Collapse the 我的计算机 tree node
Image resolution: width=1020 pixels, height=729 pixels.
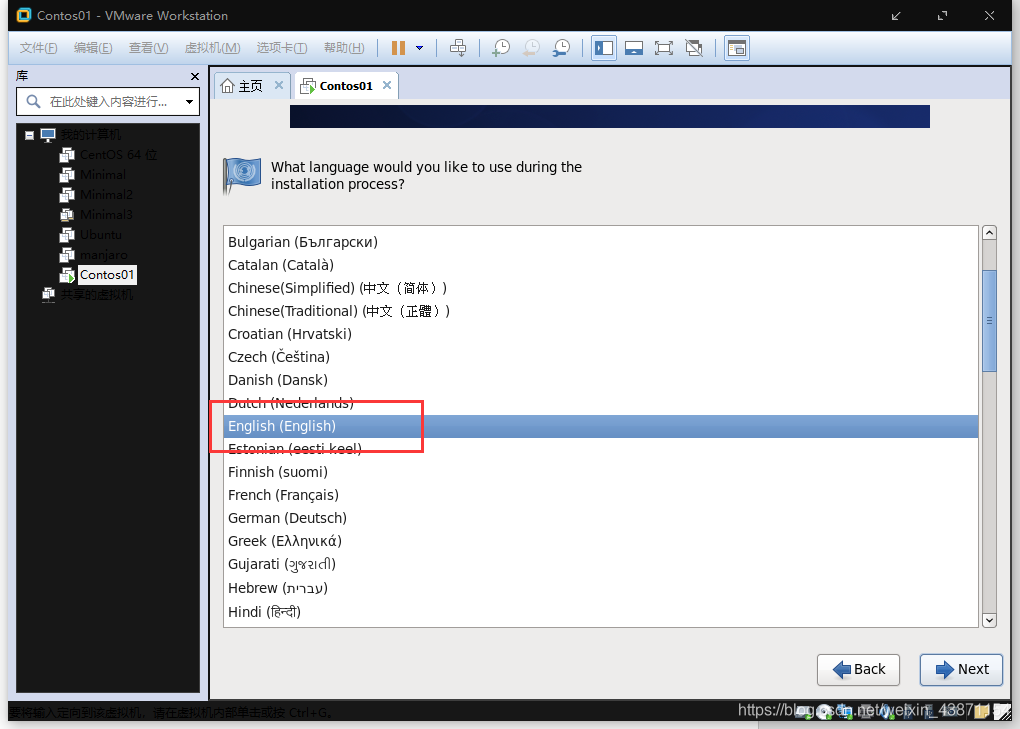coord(29,135)
